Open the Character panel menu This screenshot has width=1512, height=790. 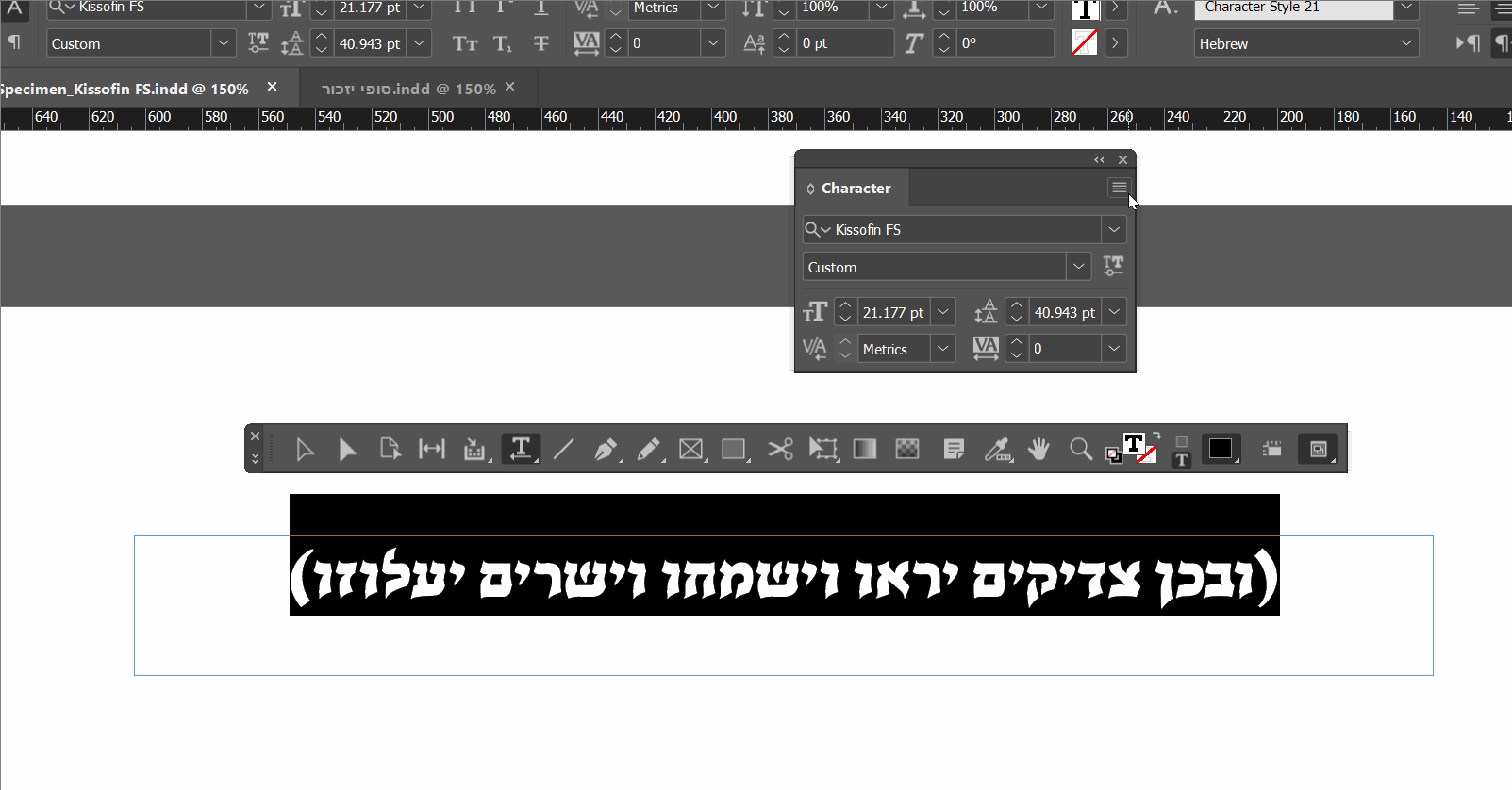tap(1119, 188)
